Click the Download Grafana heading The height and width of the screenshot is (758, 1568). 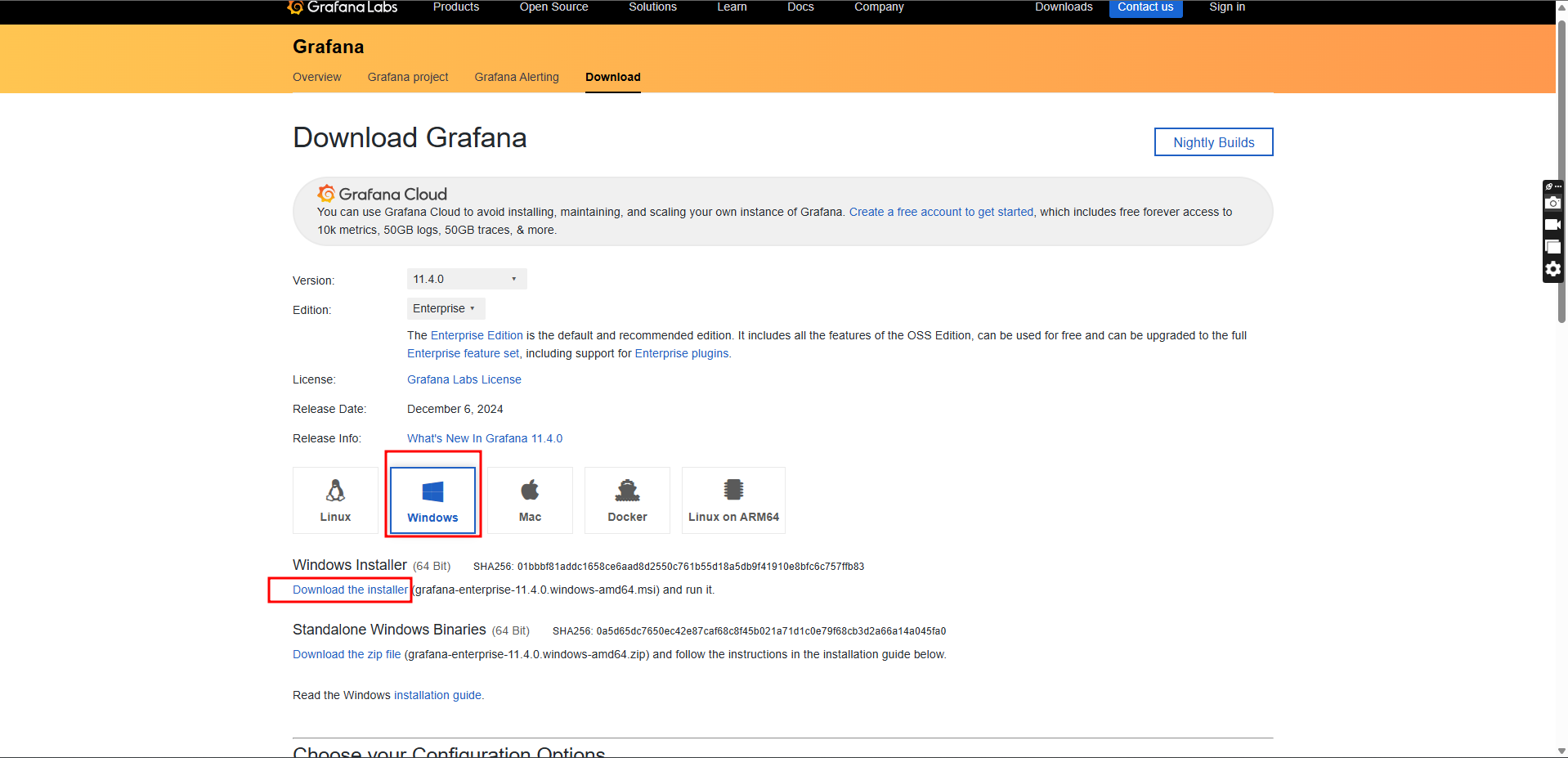[x=410, y=137]
